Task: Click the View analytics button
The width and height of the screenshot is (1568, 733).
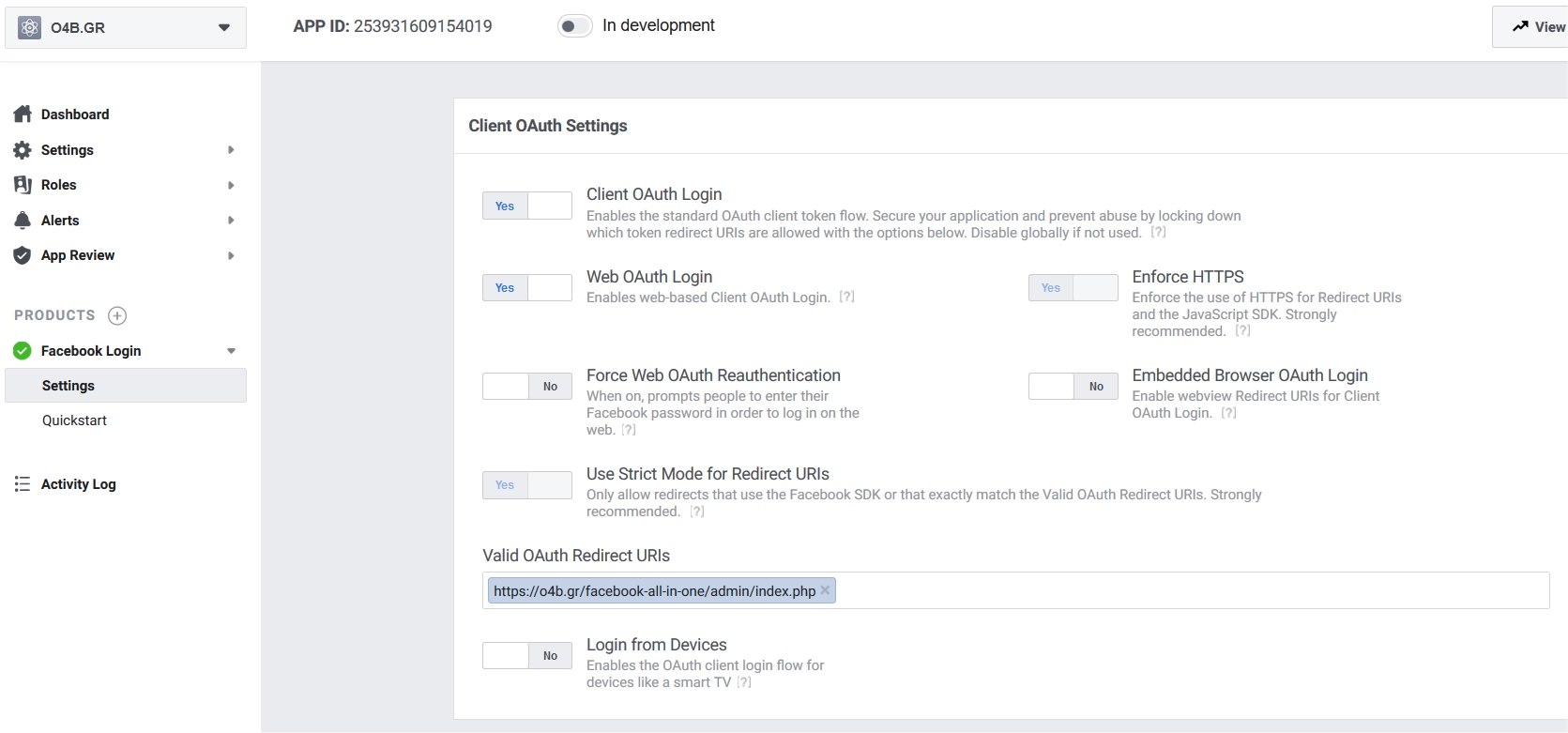Action: coord(1537,27)
